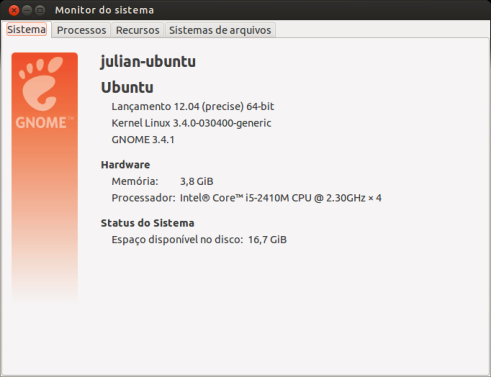Click the Kernel Linux 3.4.0-030400-generic line

click(191, 123)
